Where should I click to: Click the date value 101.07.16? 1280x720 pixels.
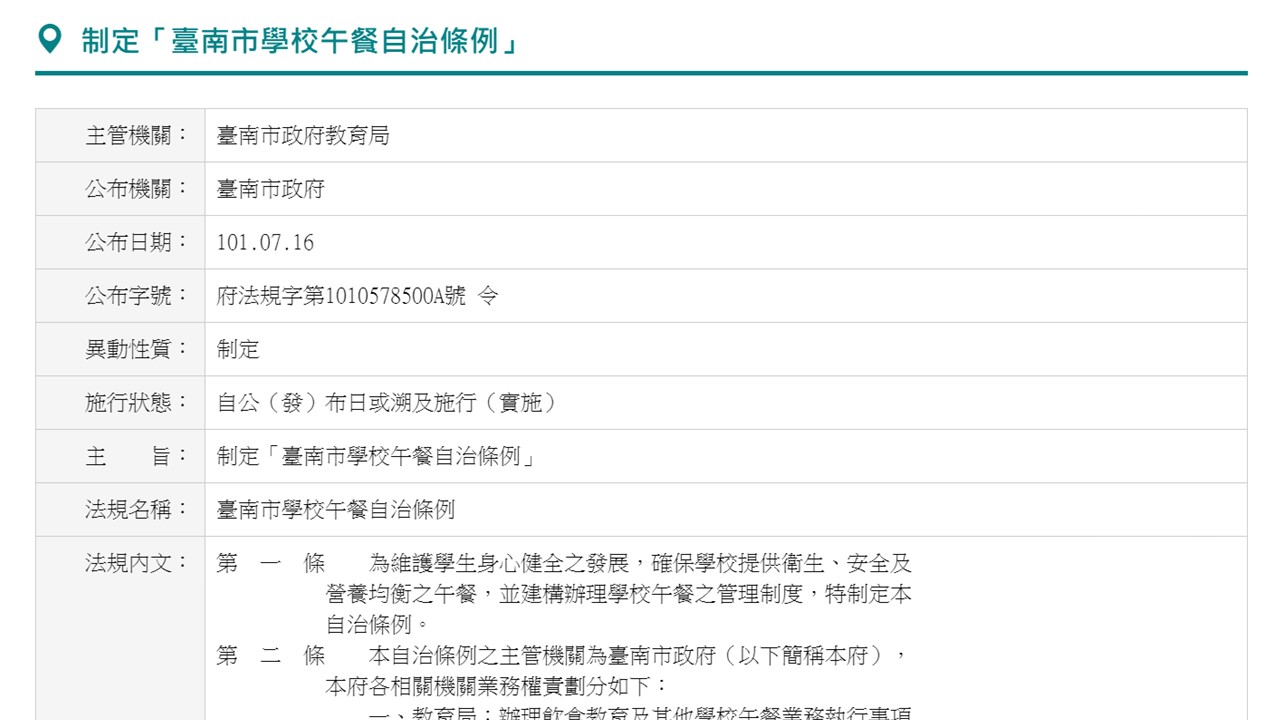[x=265, y=242]
